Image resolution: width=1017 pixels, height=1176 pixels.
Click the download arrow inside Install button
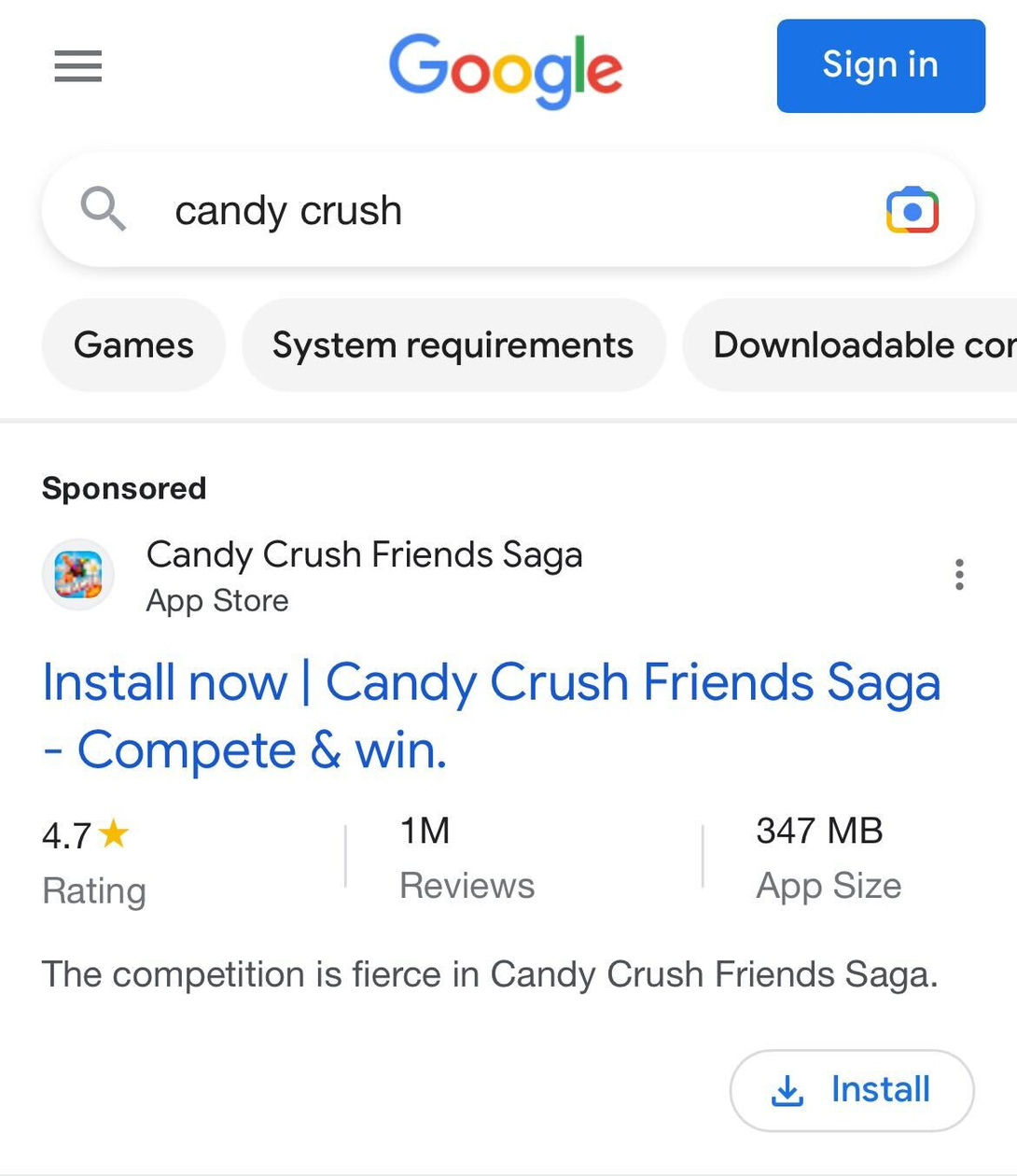[787, 1090]
